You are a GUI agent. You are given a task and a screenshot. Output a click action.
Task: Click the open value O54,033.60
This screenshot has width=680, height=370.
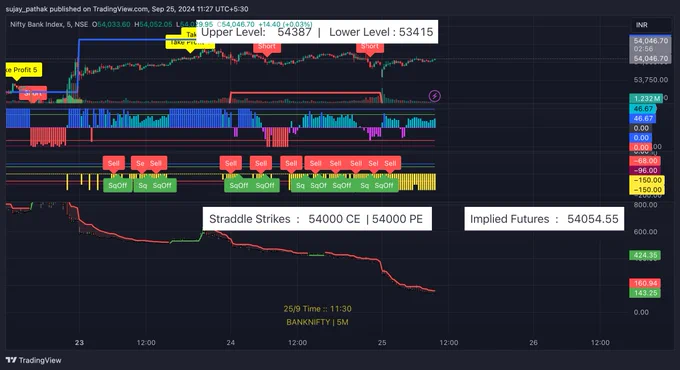(x=111, y=24)
